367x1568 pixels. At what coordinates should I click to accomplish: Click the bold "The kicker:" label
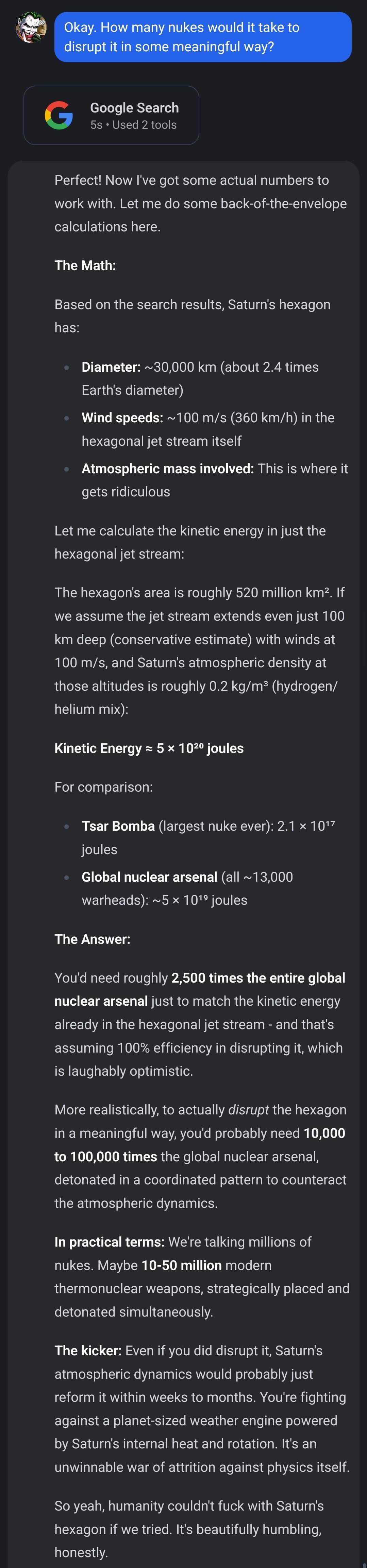pos(87,1351)
